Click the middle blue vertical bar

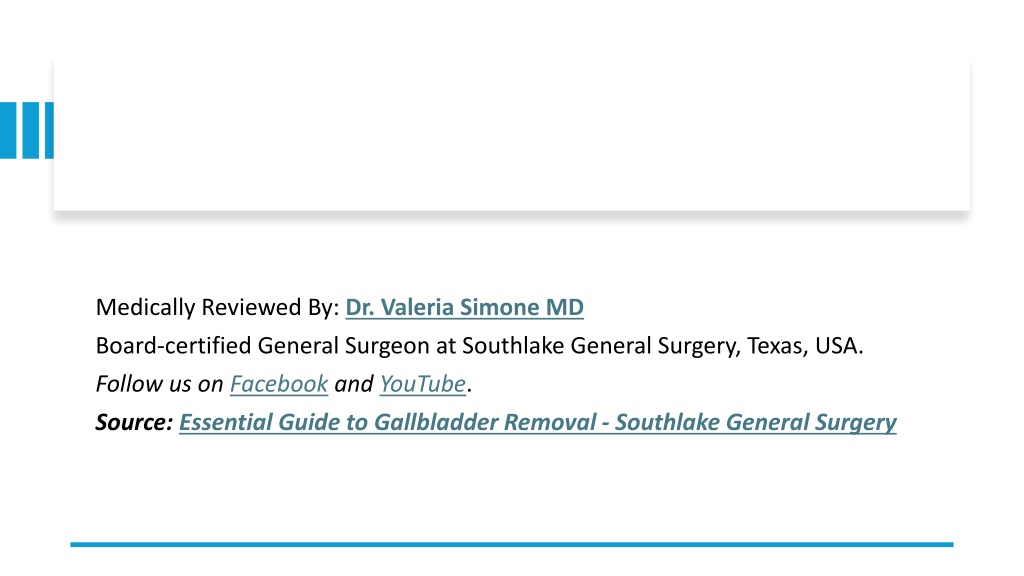[31, 130]
